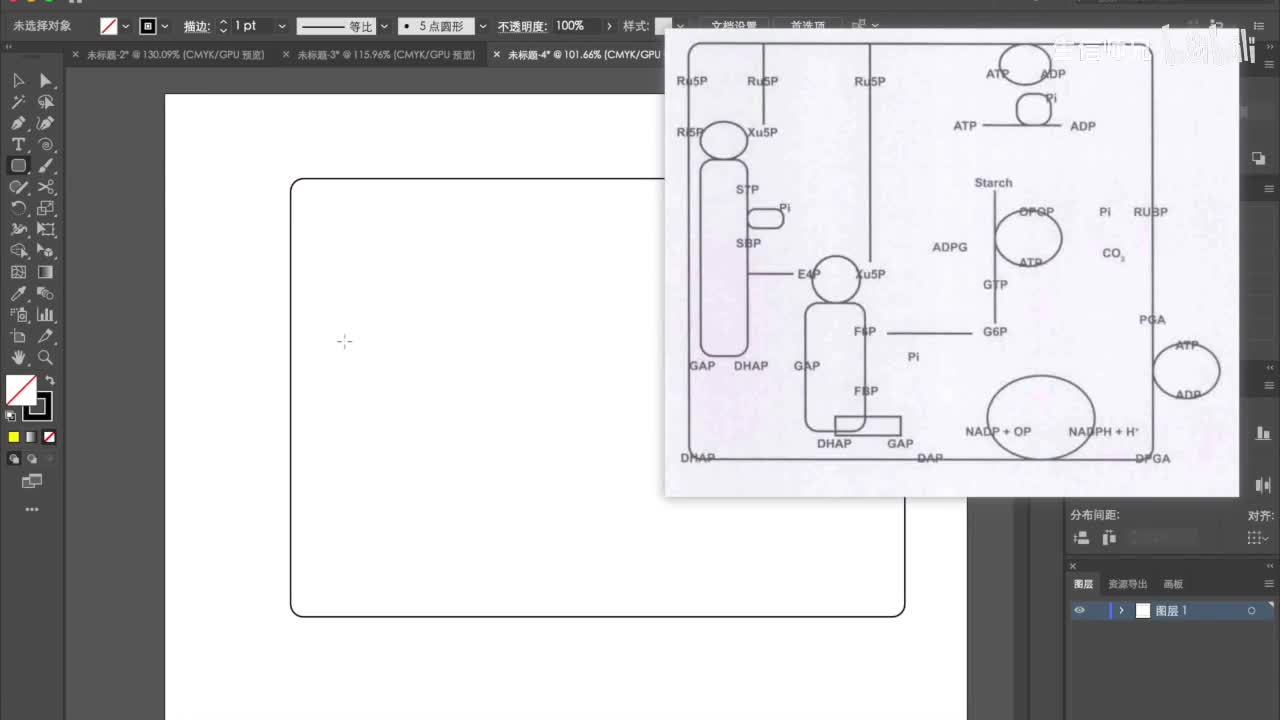Click the 不透明度 opacity label

[522, 26]
